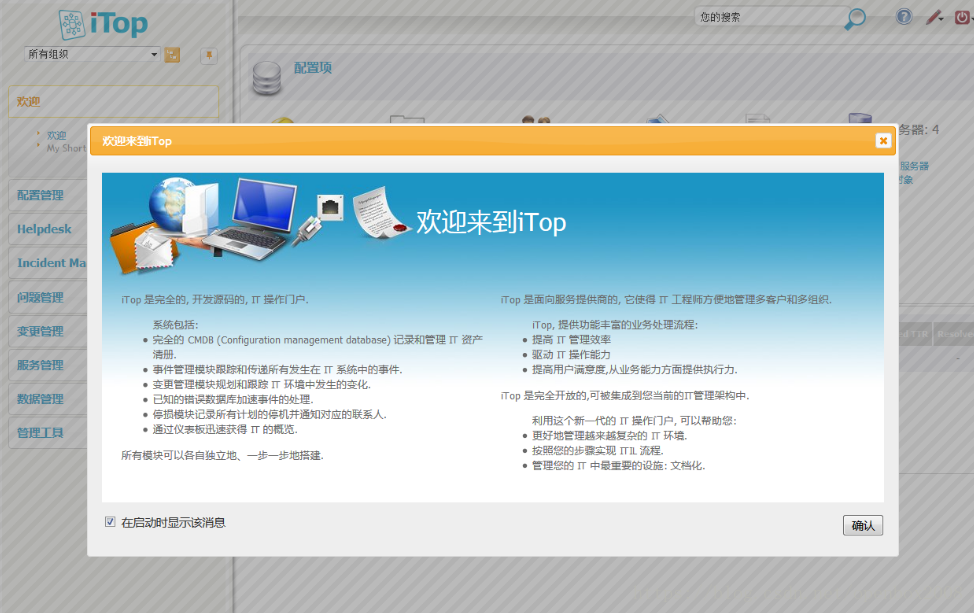Open My Shortcuts submenu item
This screenshot has height=613, width=974.
[x=66, y=148]
